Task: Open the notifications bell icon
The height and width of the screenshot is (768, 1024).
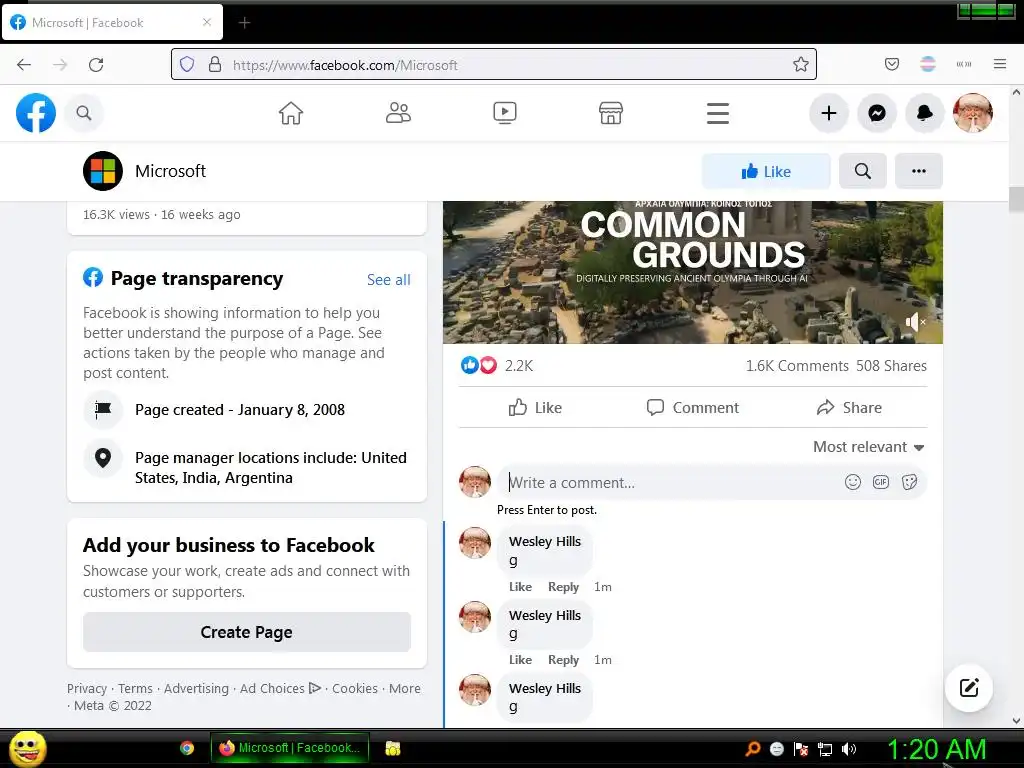Action: click(925, 113)
